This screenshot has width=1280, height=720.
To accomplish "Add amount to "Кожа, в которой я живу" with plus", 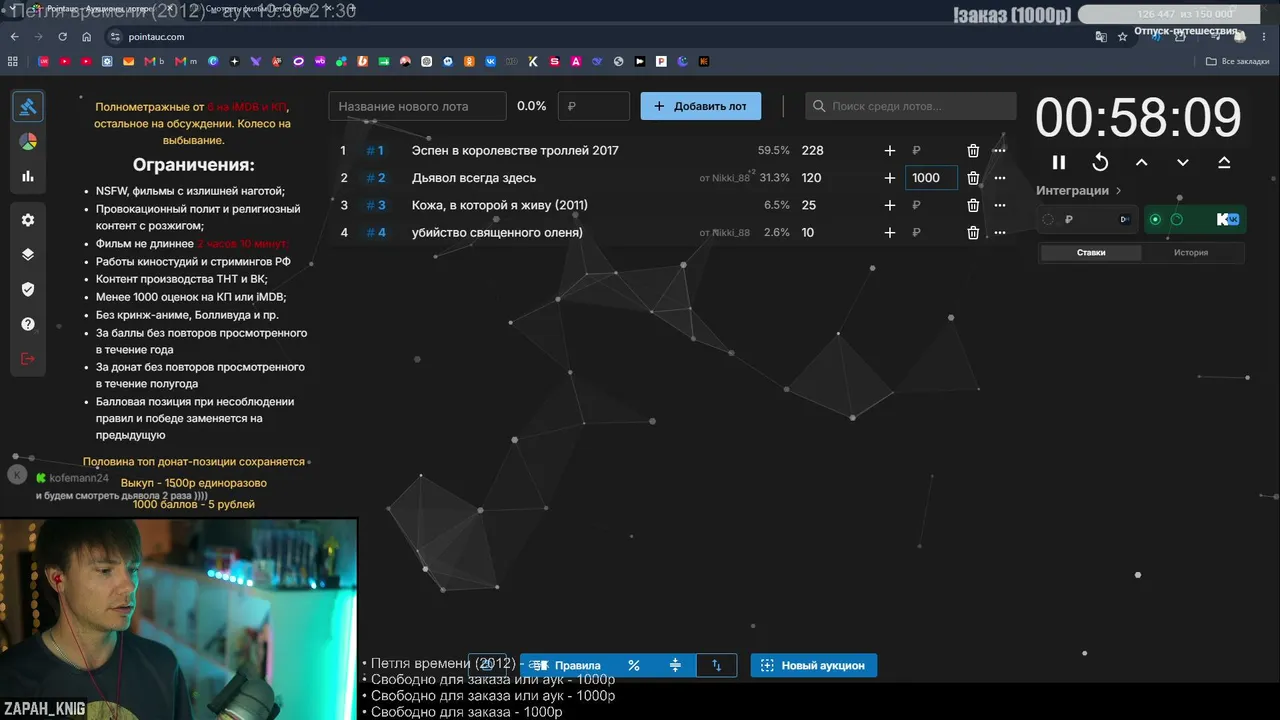I will point(890,205).
